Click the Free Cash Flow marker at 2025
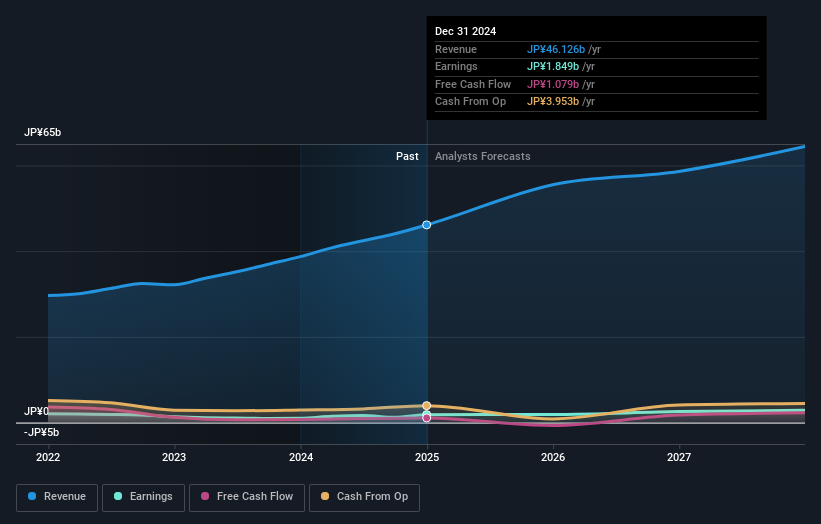Screen dimensions: 821x524 427,418
